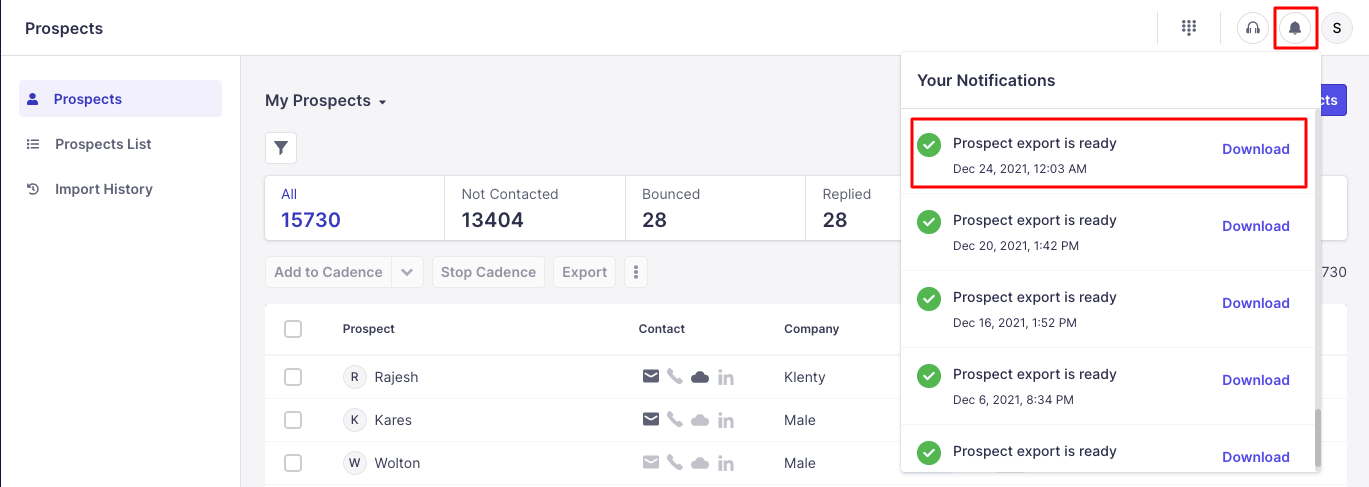Open the apps grid menu icon

1189,28
